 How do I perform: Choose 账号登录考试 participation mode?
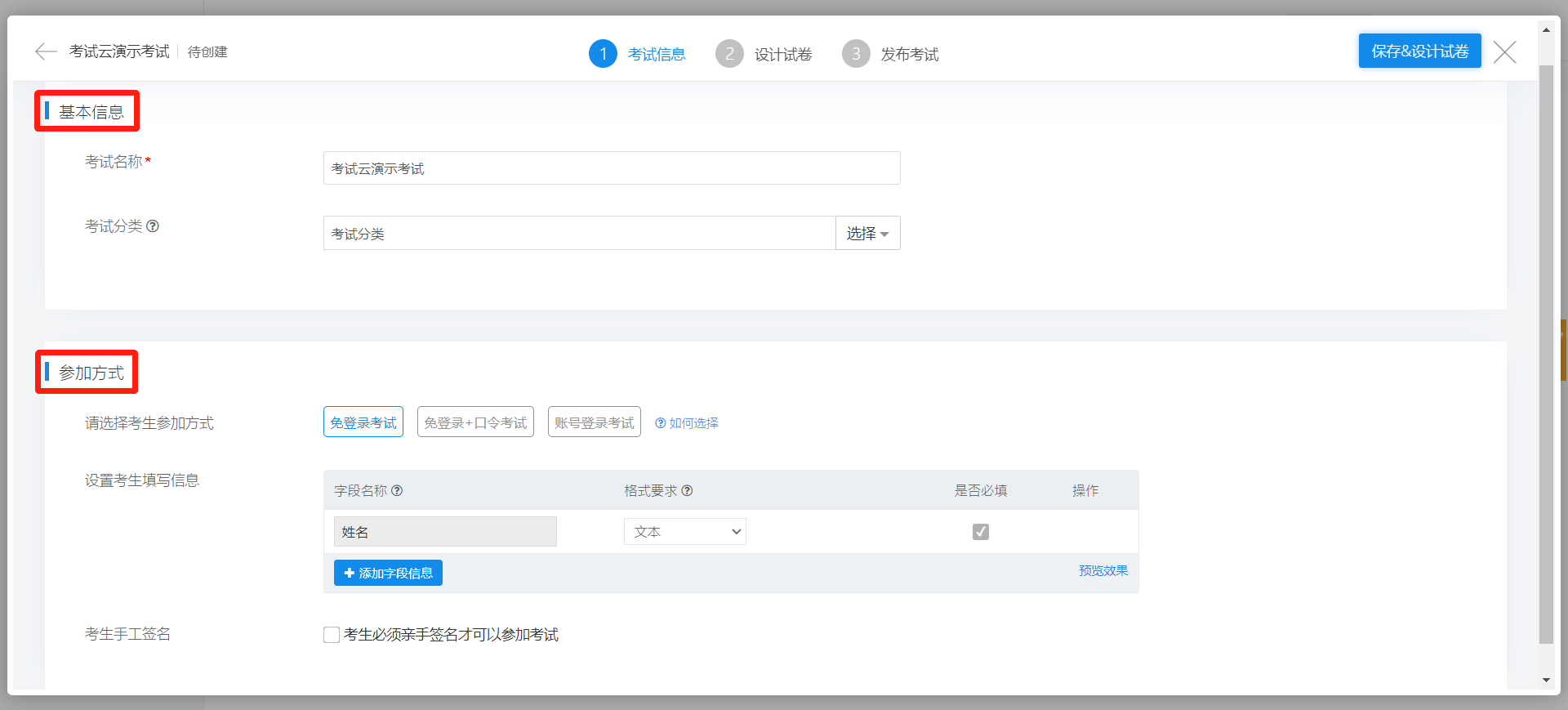pos(594,422)
